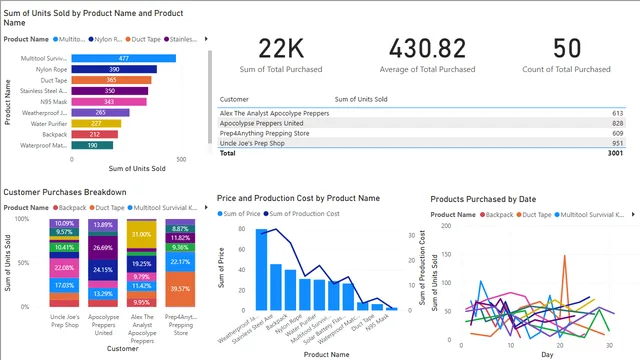Click the 17.03% blue segment for Uncle Joe's
Image resolution: width=640 pixels, height=360 pixels.
(x=64, y=285)
